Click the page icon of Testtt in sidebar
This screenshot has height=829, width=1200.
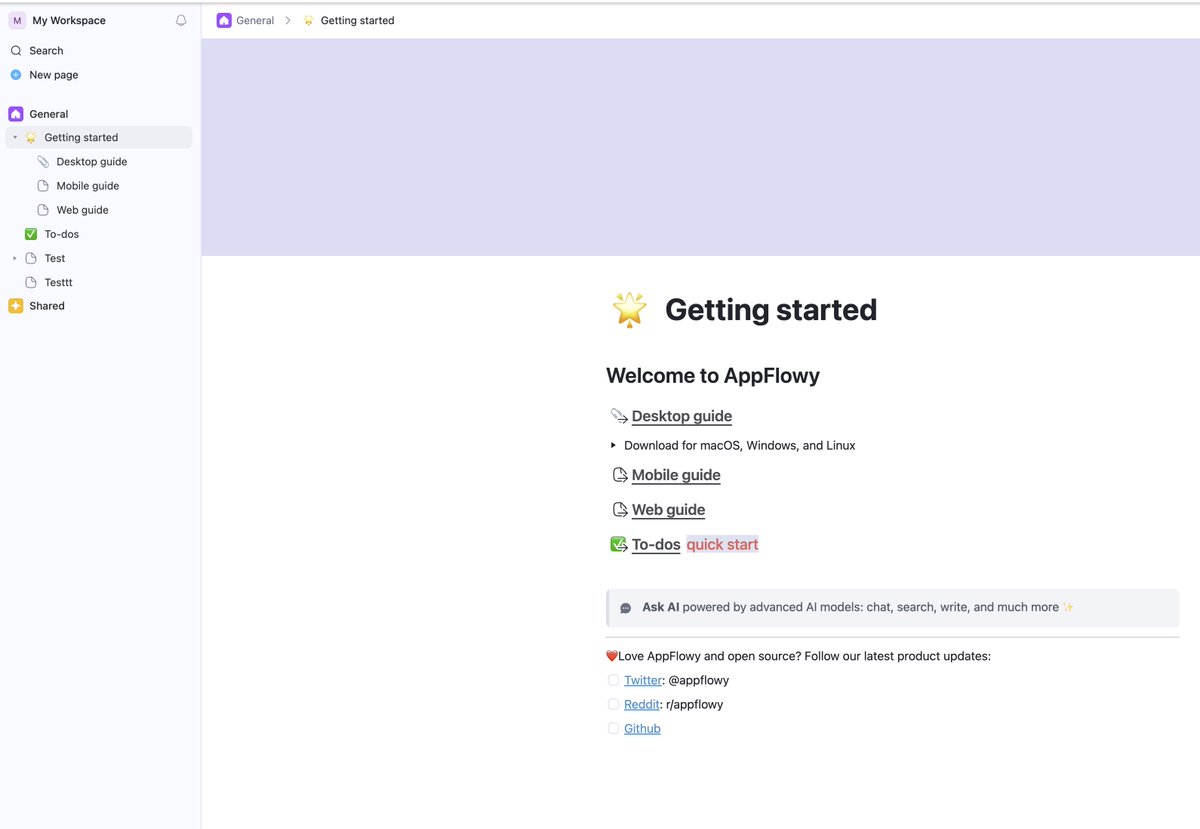click(31, 282)
